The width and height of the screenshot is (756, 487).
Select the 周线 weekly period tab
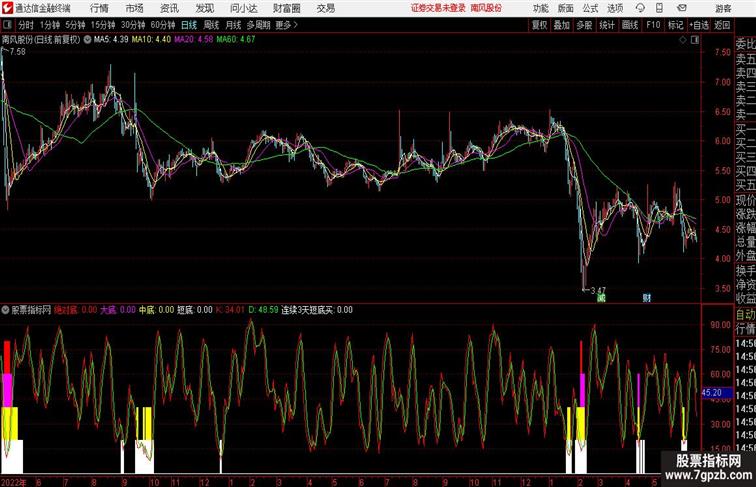point(211,25)
